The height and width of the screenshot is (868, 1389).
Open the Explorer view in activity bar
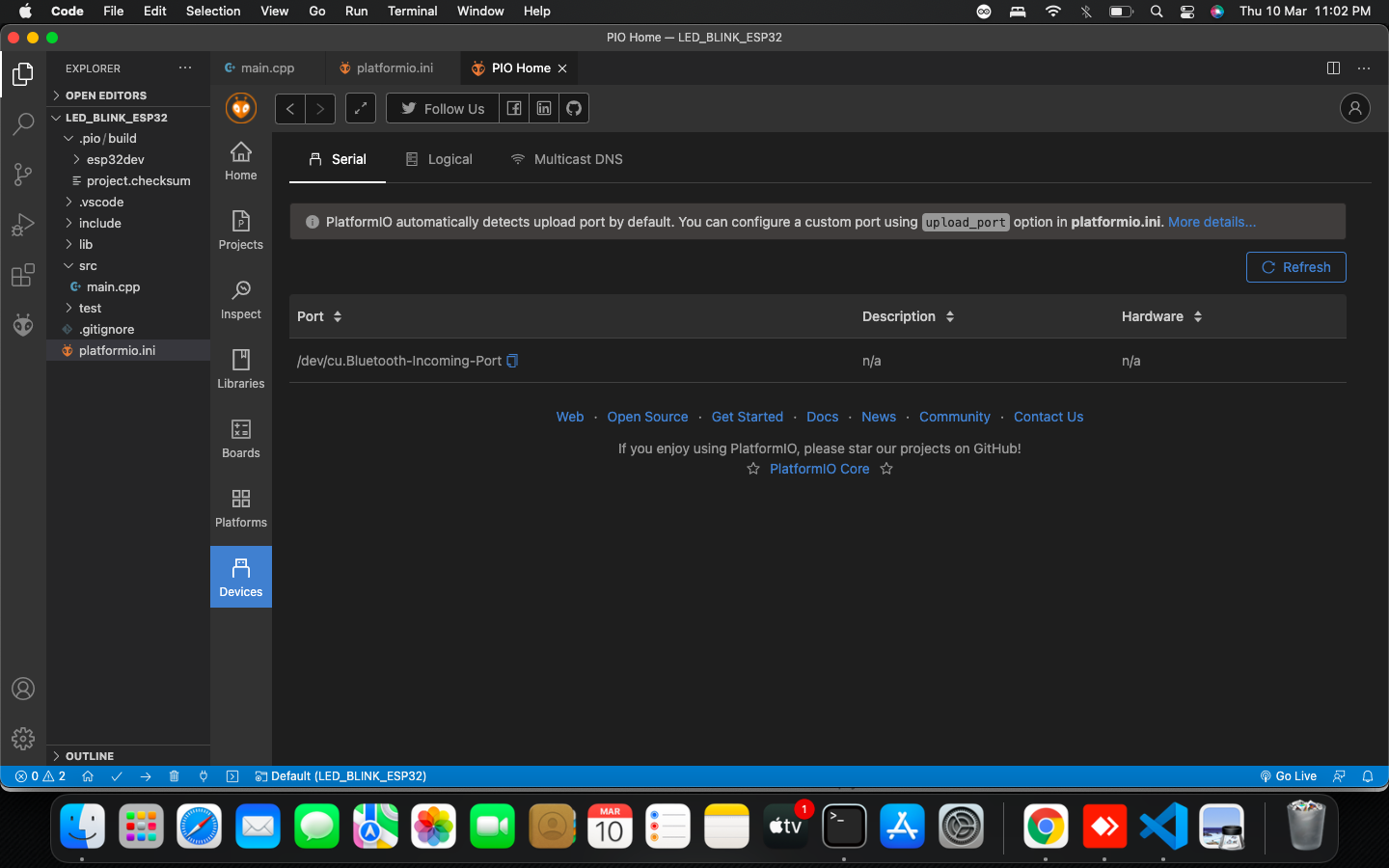click(x=23, y=74)
